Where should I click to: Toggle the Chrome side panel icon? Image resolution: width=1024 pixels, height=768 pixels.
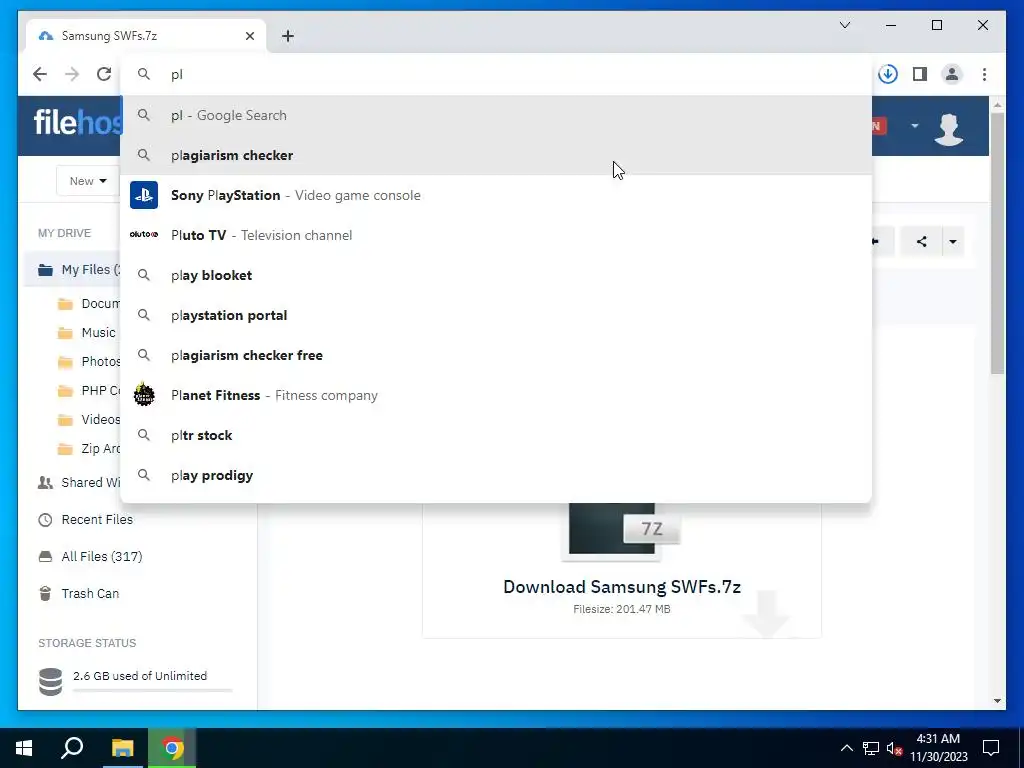coord(920,74)
